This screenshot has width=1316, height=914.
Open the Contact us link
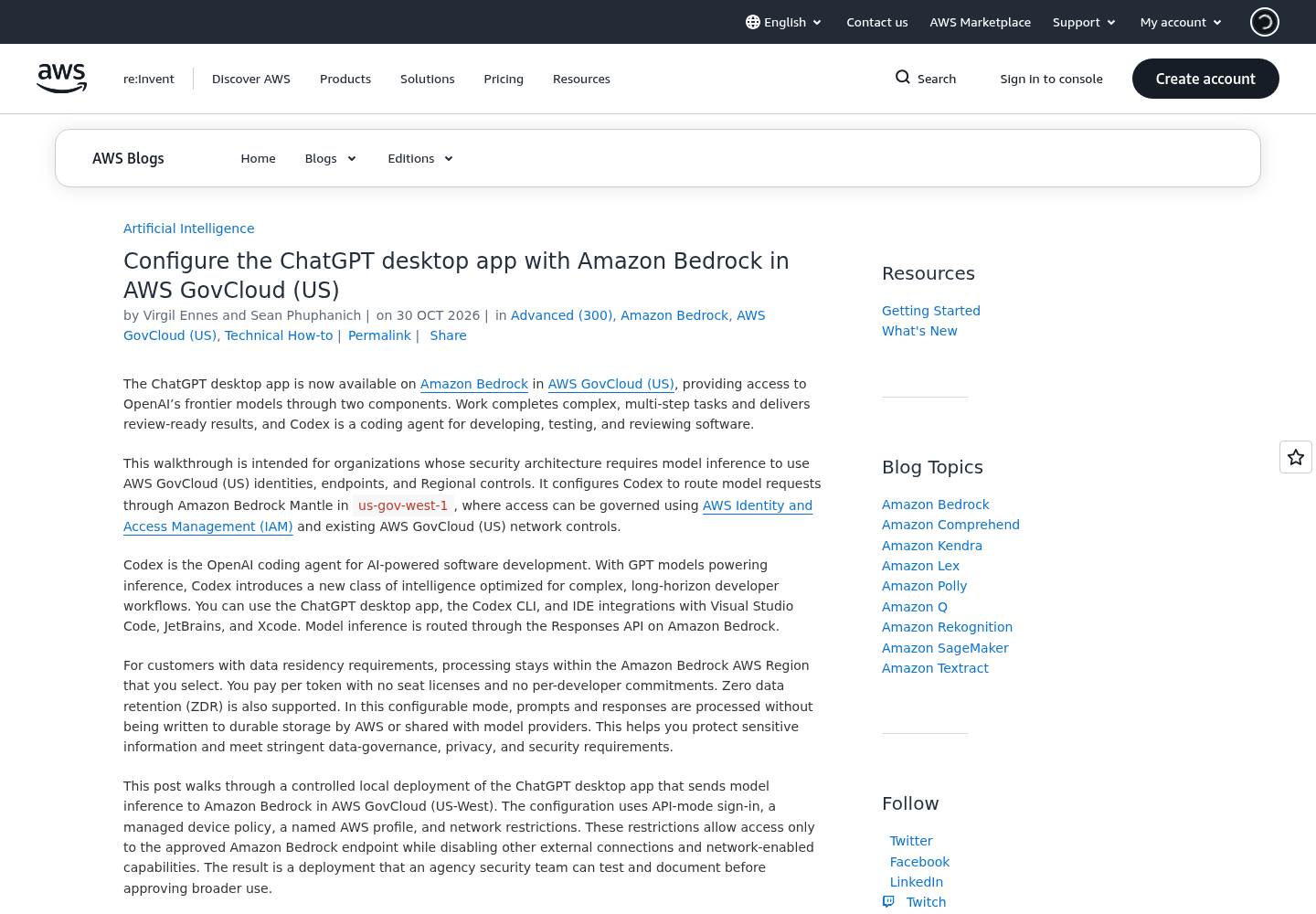(877, 22)
